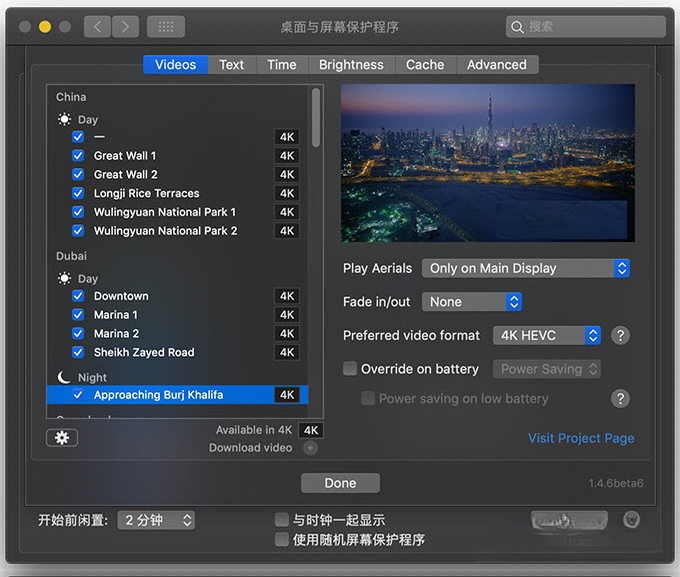Switch to the Advanced tab

click(497, 65)
